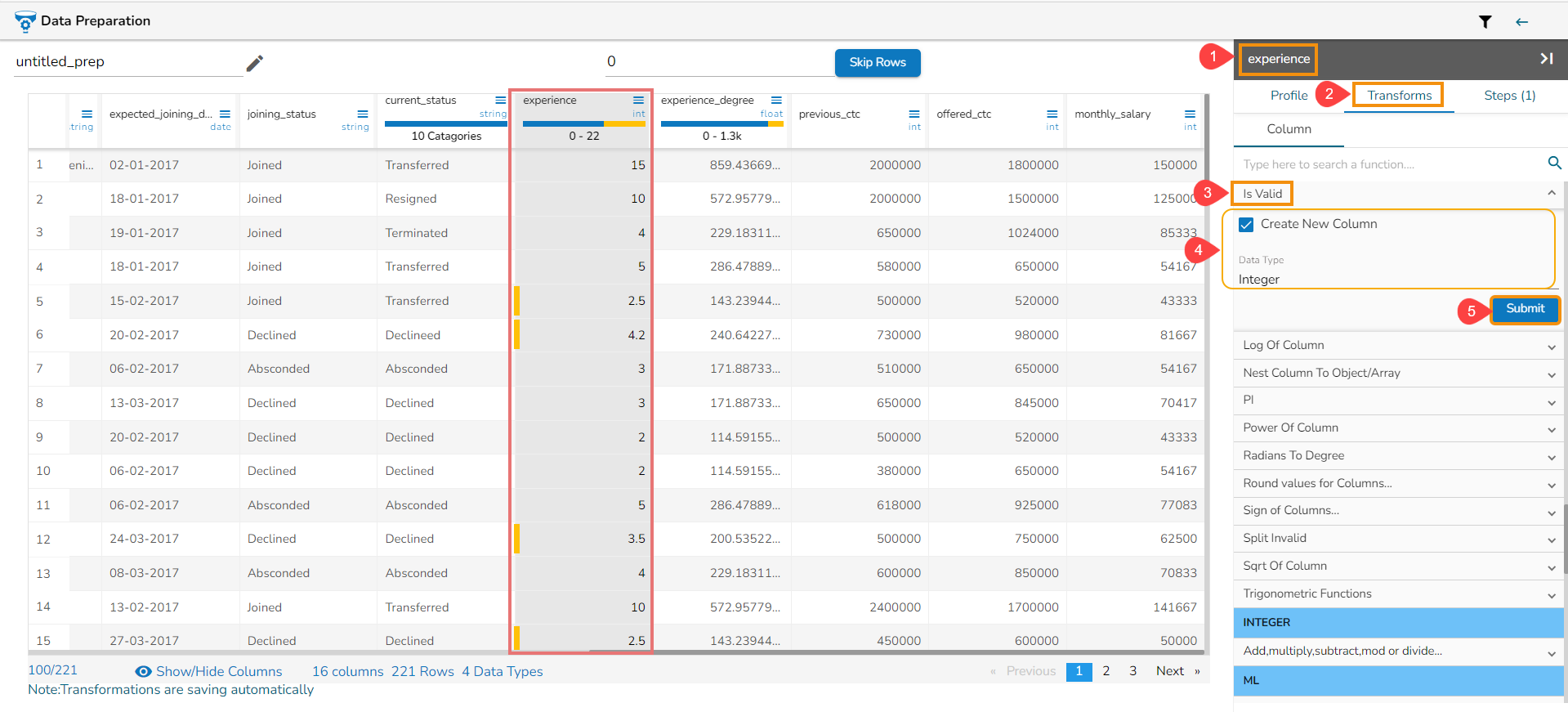
Task: Open the Steps (1) tab
Action: pos(1509,96)
